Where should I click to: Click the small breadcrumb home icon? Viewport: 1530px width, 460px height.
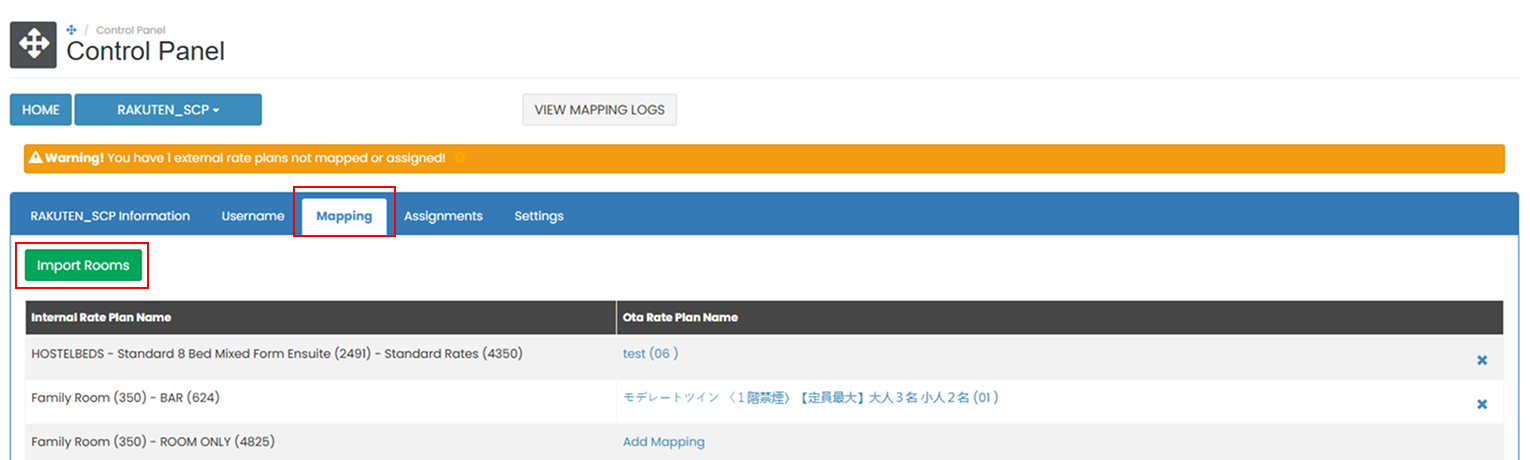pyautogui.click(x=71, y=30)
